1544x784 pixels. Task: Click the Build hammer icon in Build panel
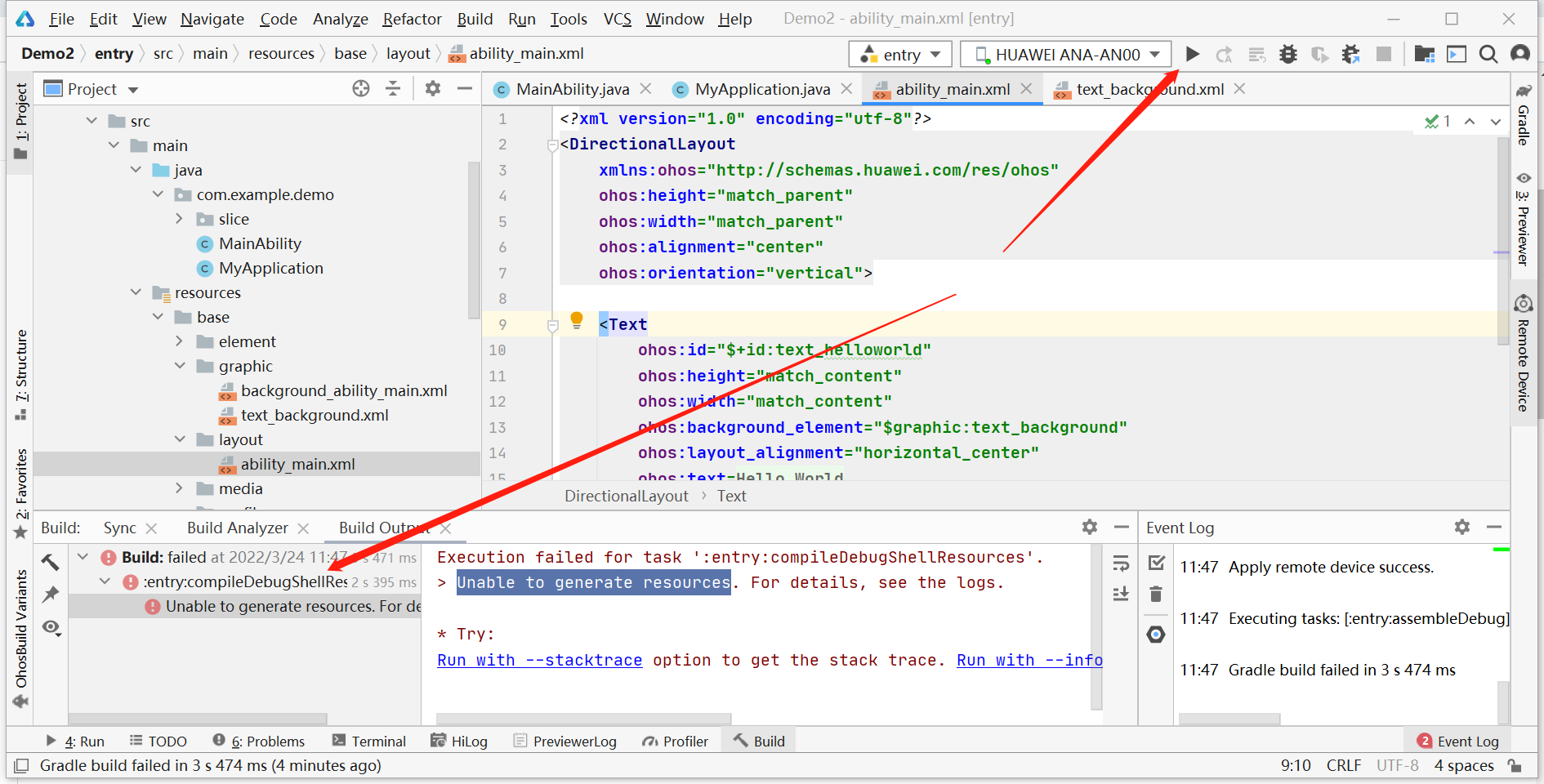click(x=51, y=562)
